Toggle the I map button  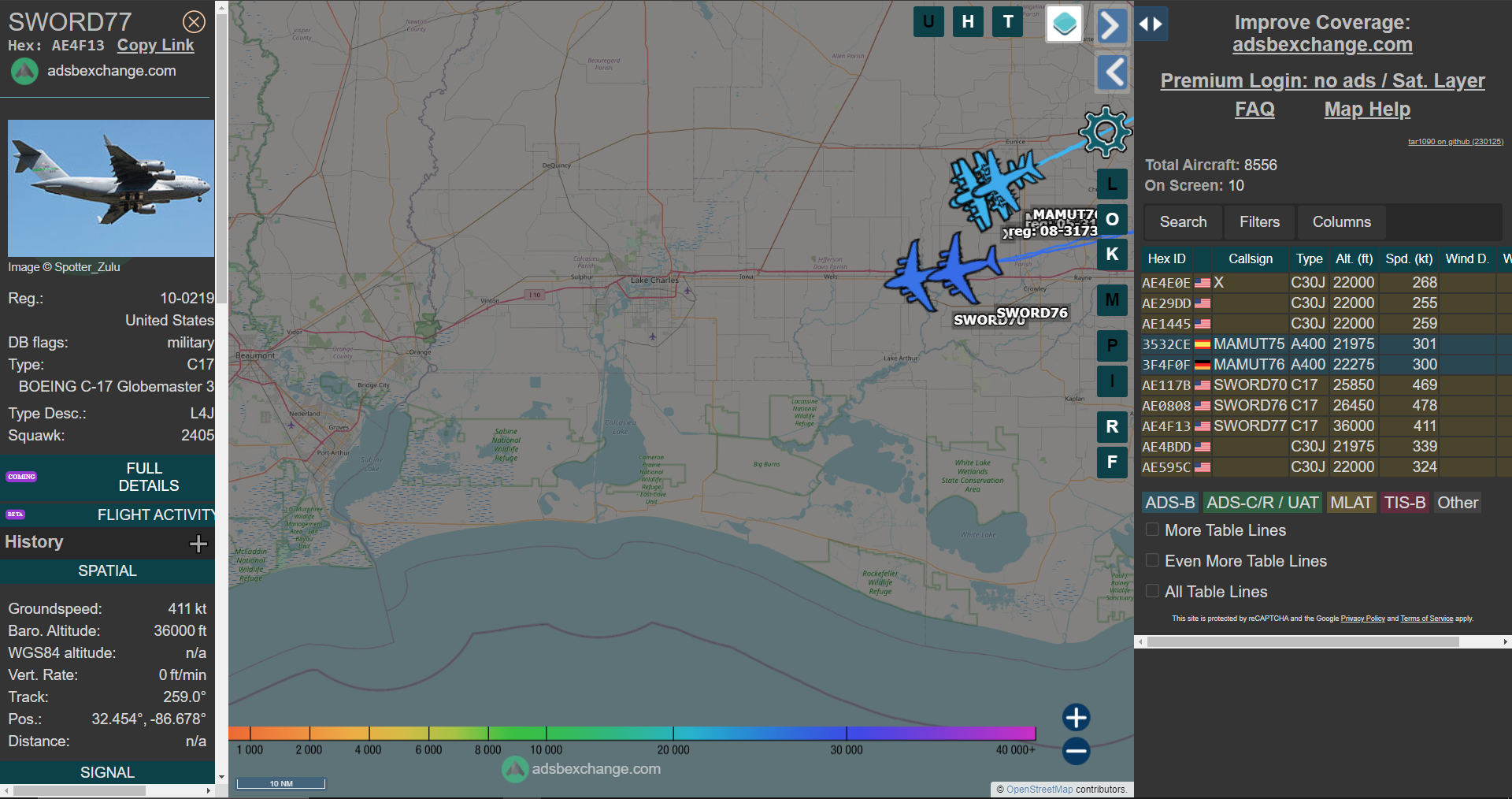(1112, 381)
